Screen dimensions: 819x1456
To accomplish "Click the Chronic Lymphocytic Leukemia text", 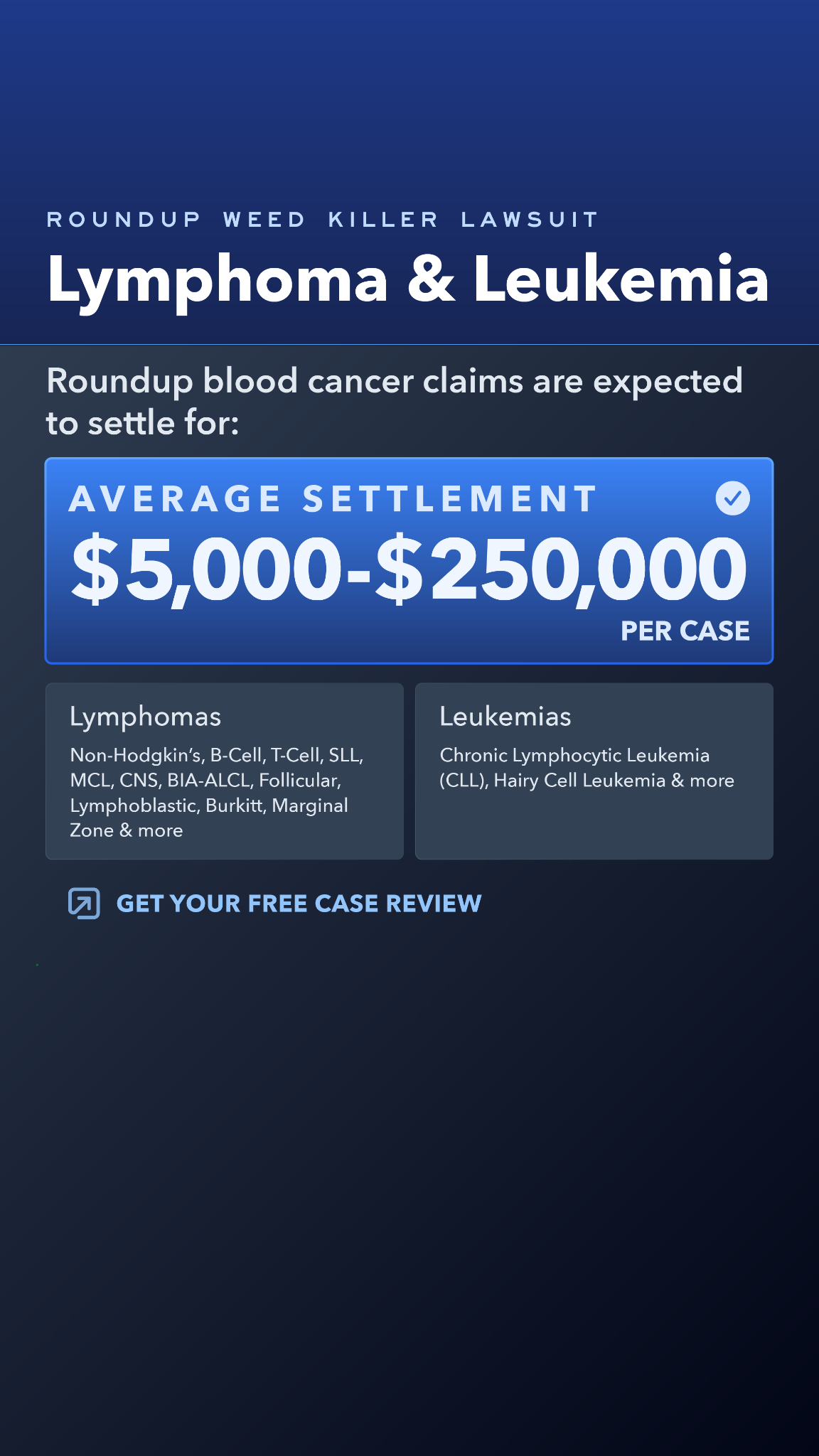I will coord(574,755).
